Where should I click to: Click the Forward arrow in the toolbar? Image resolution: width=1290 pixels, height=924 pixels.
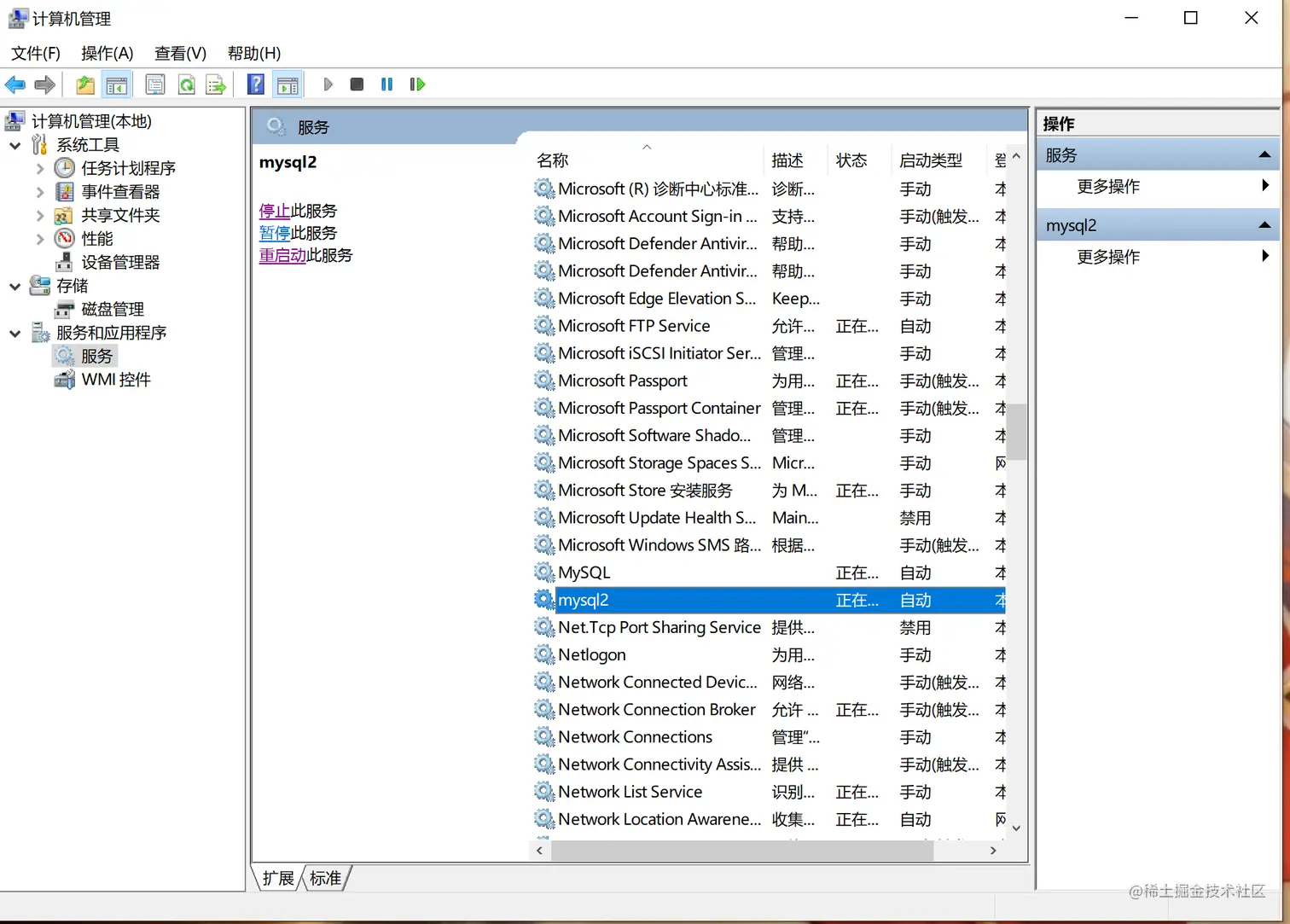45,84
